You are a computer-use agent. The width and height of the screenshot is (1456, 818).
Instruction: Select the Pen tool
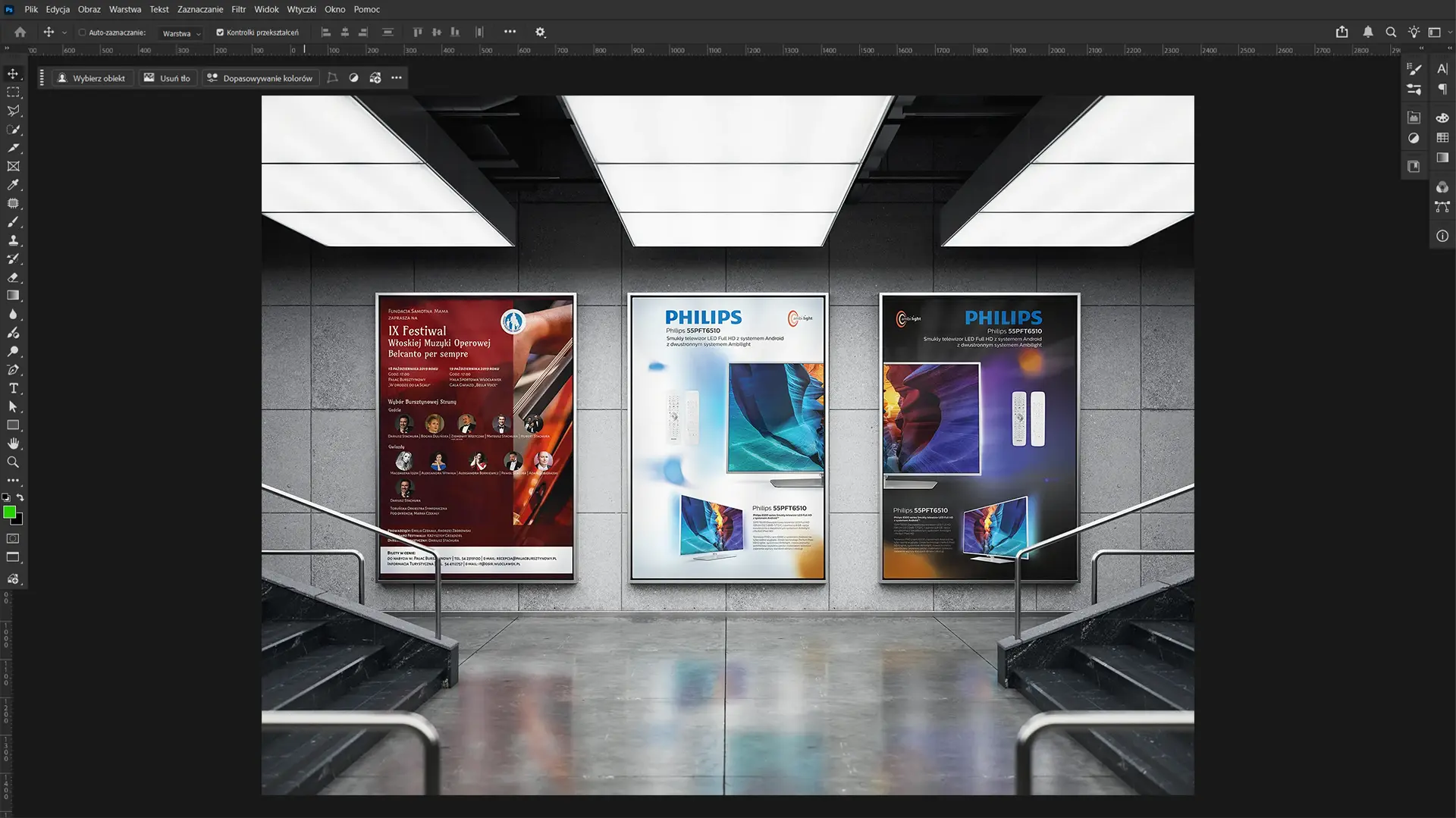[13, 370]
